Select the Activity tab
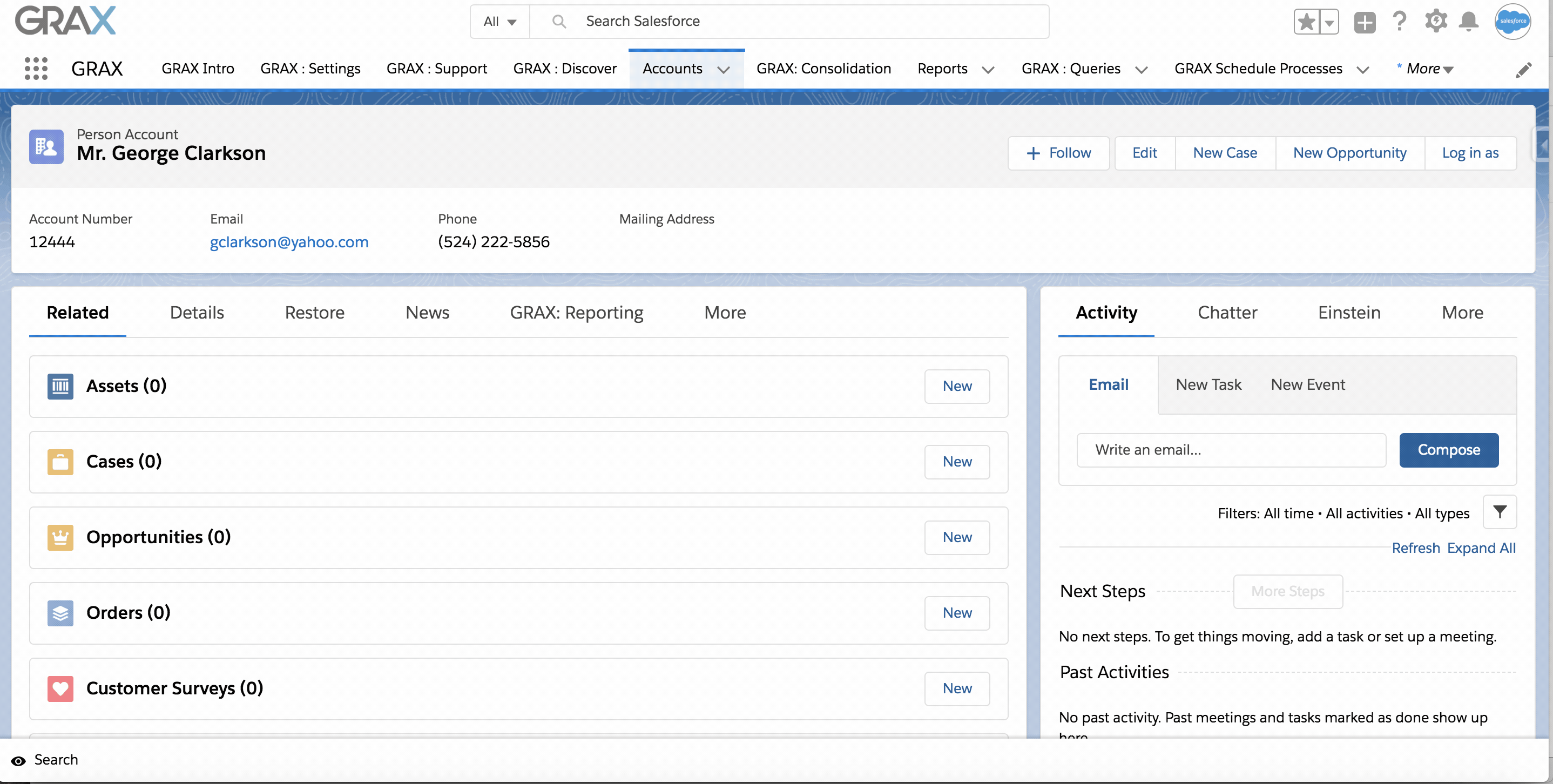 click(1106, 313)
